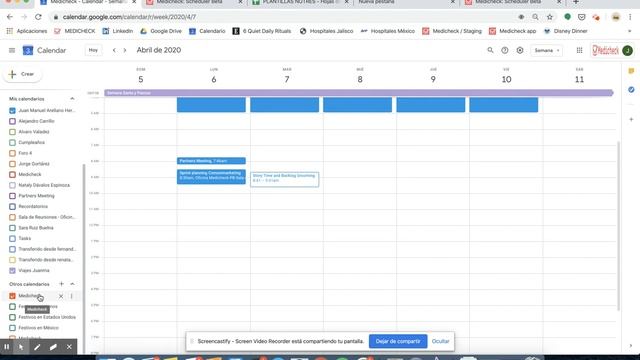This screenshot has height=360, width=640.
Task: Open Partners Meeting event on Monday
Action: [211, 161]
